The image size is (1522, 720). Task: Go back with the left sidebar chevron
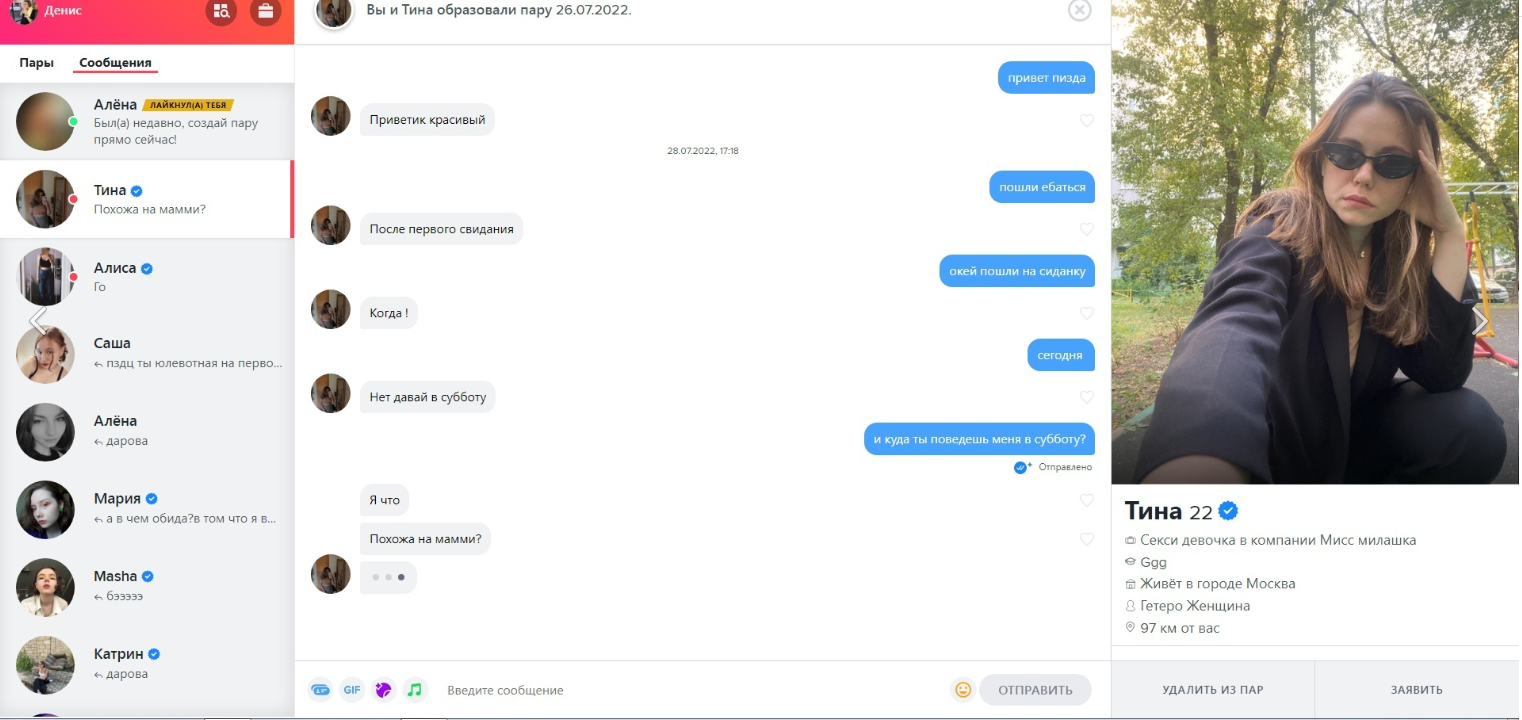tap(38, 320)
